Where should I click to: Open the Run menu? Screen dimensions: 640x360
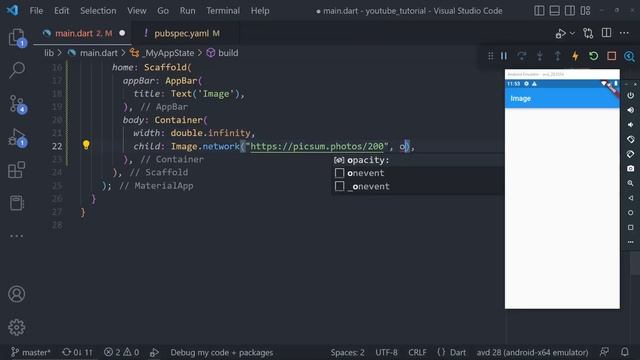click(x=187, y=11)
